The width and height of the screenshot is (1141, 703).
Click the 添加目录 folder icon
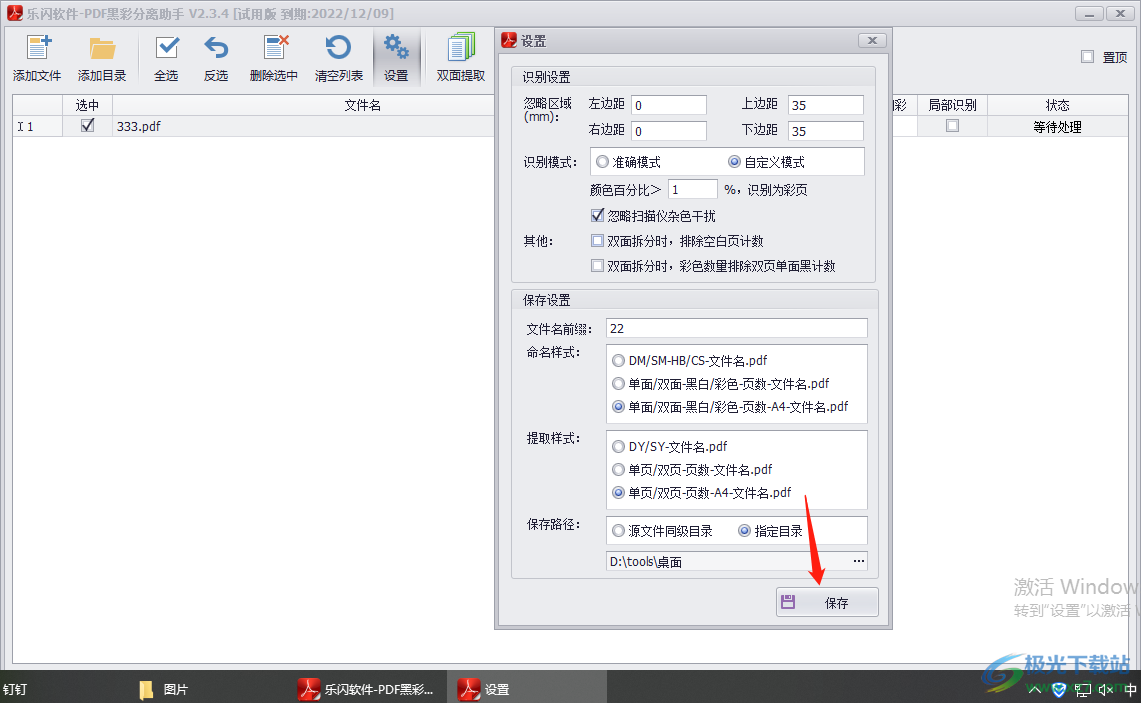(102, 48)
